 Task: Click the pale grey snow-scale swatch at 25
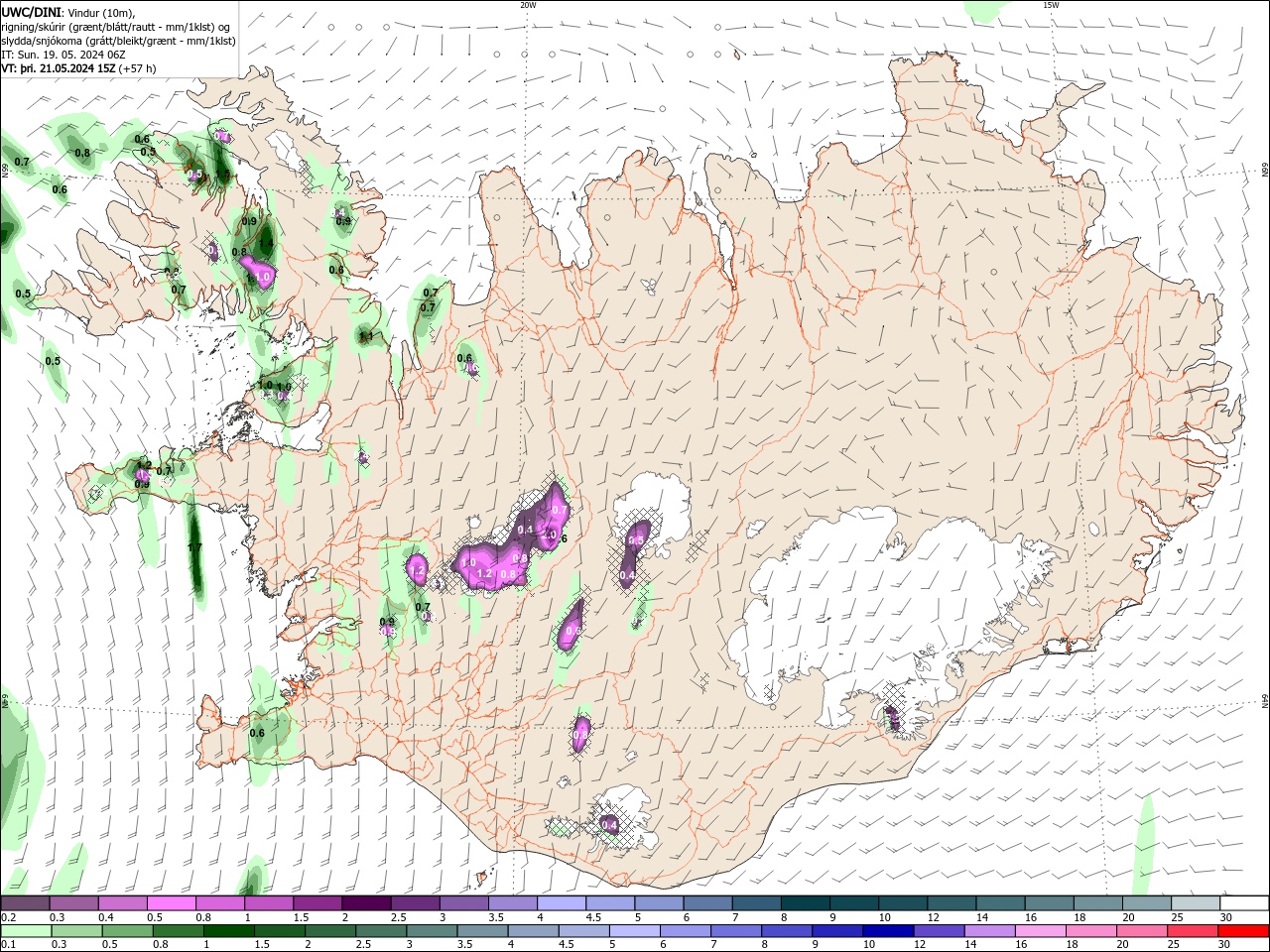1196,903
